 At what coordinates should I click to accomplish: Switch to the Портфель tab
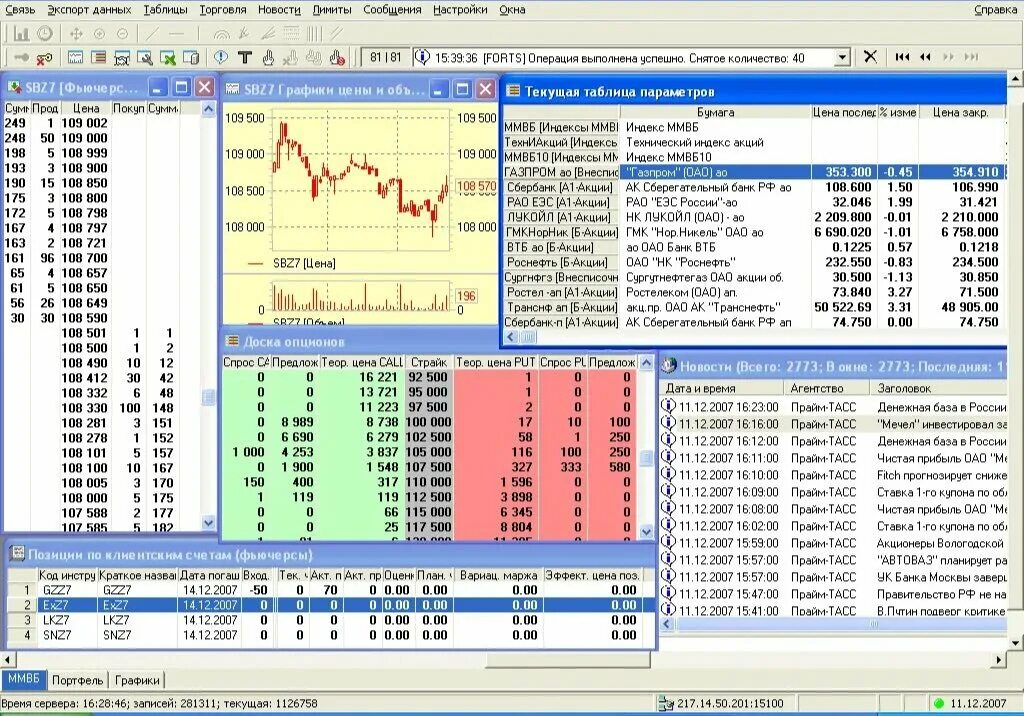(77, 680)
